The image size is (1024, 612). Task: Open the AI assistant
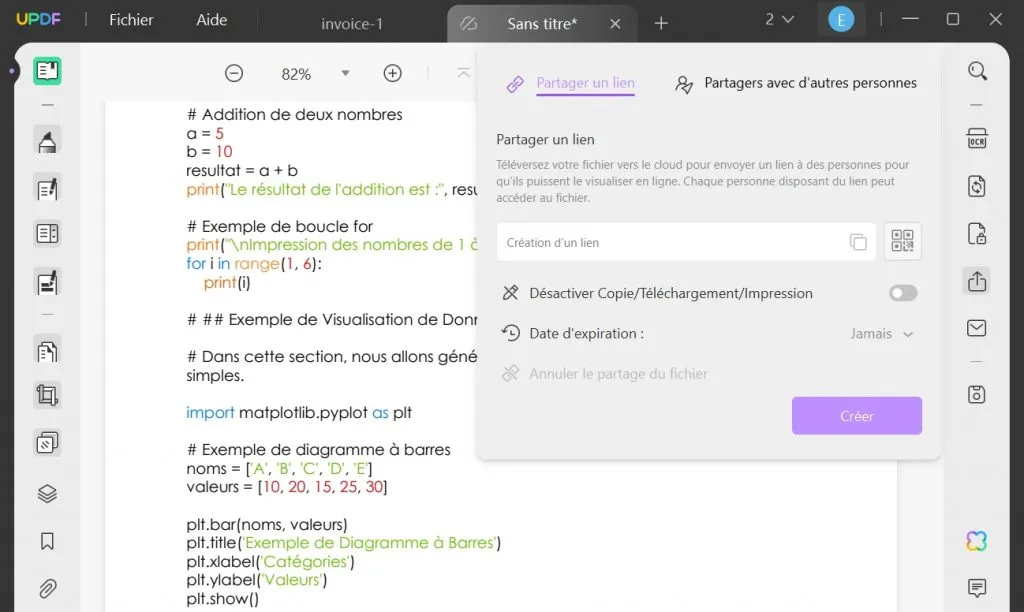pyautogui.click(x=977, y=540)
